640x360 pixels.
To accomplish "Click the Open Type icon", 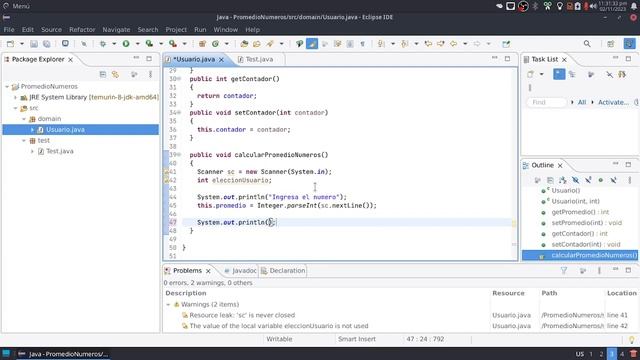I will (x=244, y=44).
